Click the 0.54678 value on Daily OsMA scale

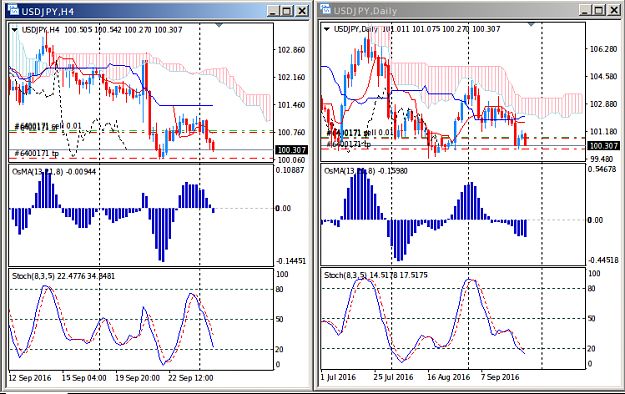602,169
